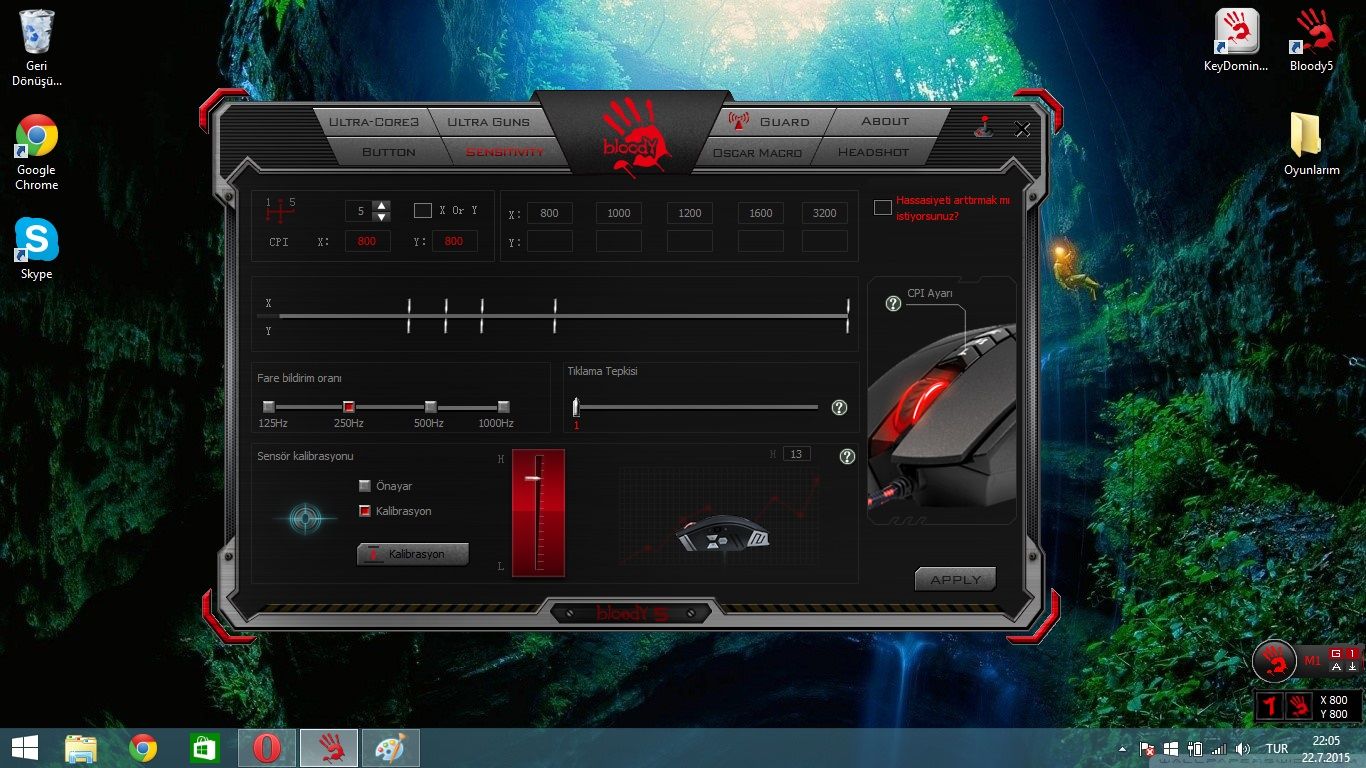Screen dimensions: 1366x768
Task: Select the Kalibrasyon option
Action: click(365, 511)
